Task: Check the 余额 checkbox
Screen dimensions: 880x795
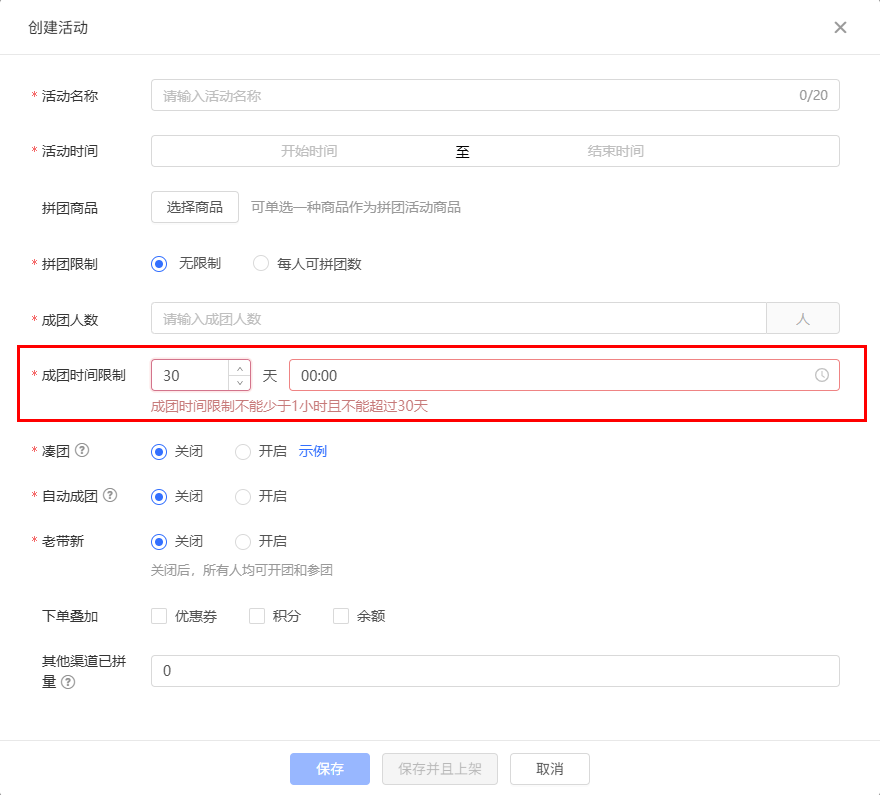Action: point(341,616)
